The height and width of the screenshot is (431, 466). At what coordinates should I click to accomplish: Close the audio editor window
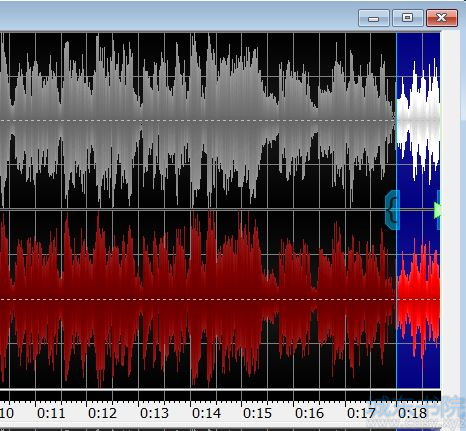click(x=442, y=18)
